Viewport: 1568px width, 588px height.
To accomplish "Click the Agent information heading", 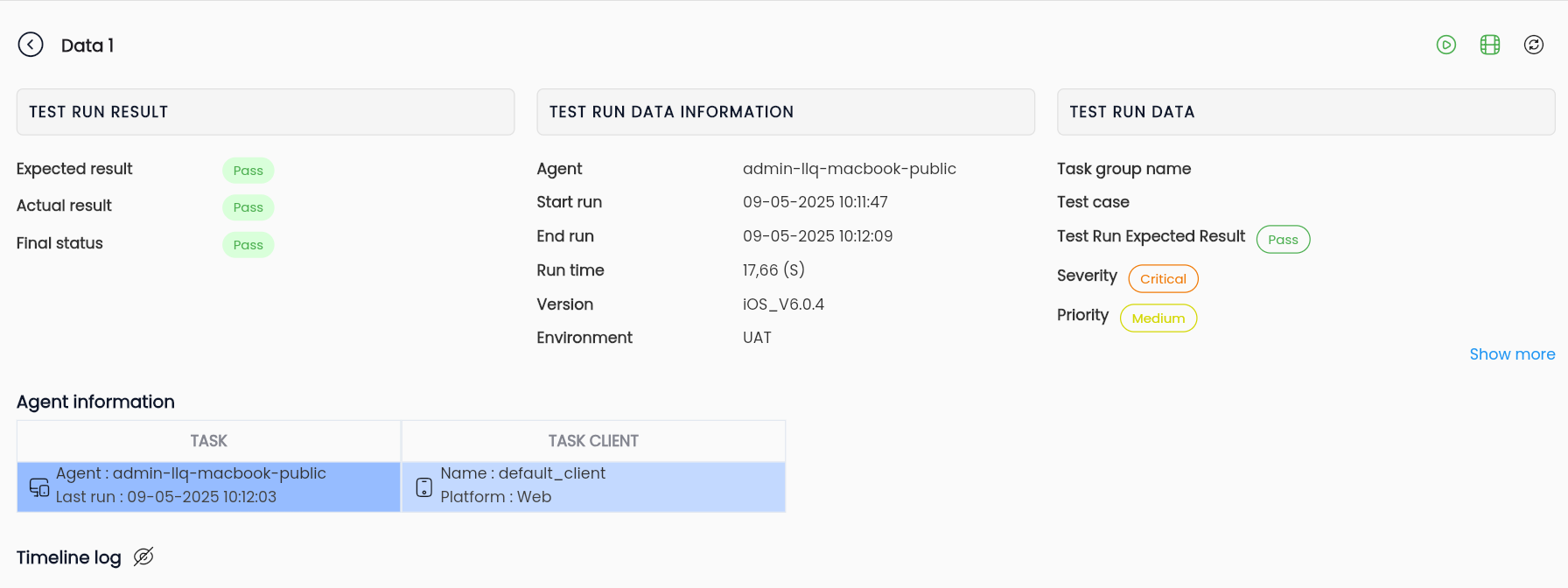I will coord(95,402).
